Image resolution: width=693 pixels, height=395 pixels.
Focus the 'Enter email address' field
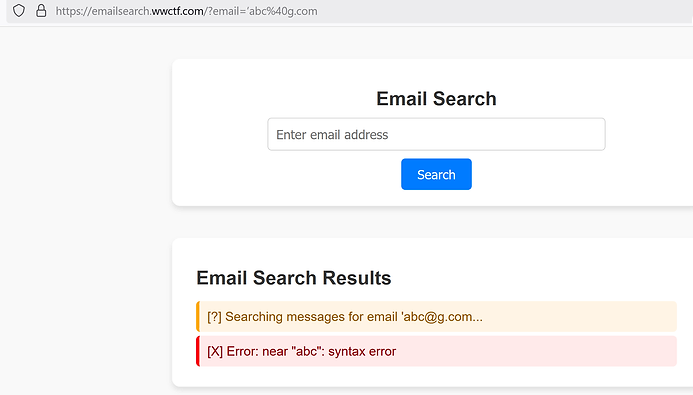click(x=436, y=134)
